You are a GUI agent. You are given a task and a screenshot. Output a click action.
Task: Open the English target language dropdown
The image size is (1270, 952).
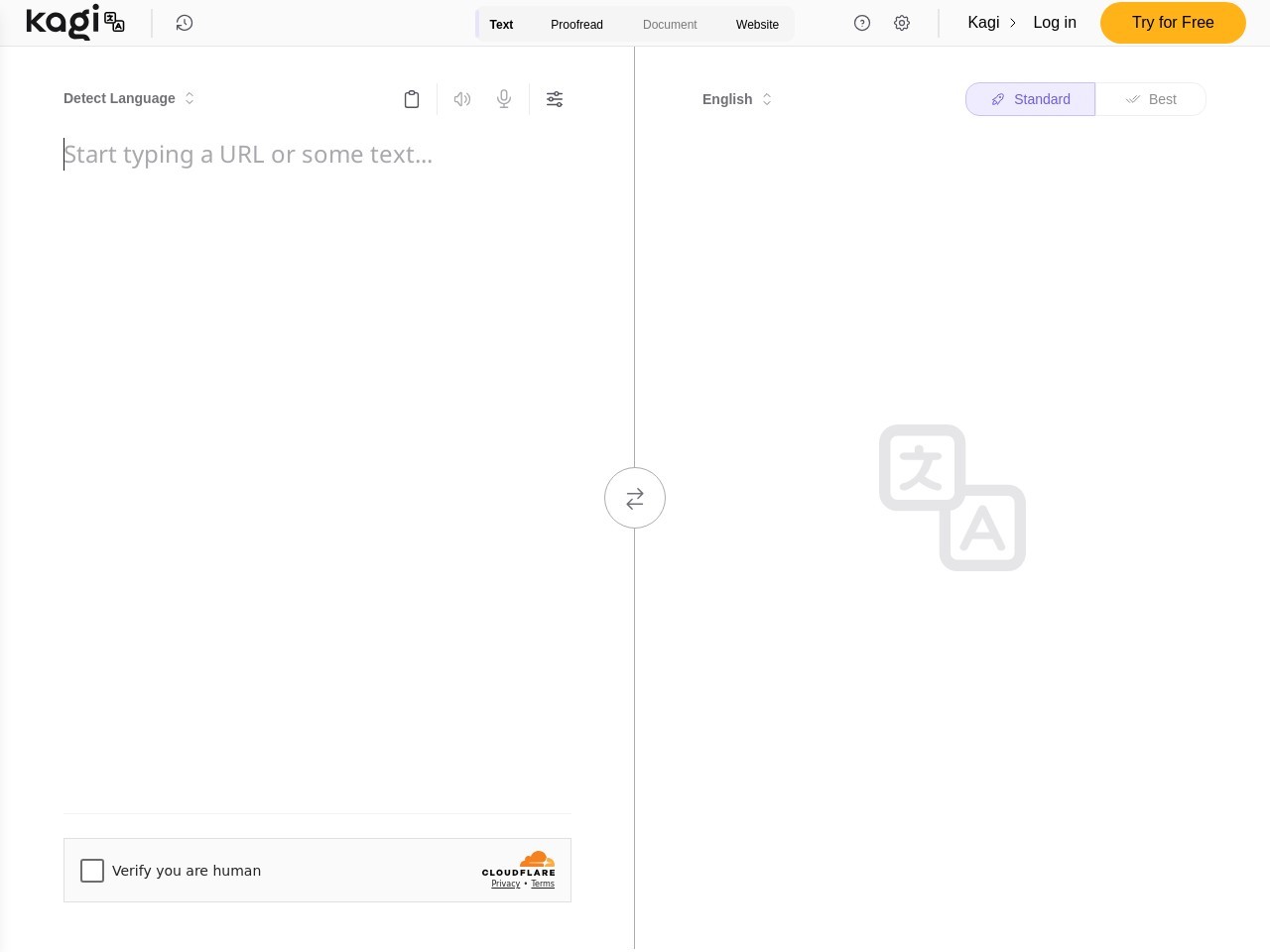[737, 99]
